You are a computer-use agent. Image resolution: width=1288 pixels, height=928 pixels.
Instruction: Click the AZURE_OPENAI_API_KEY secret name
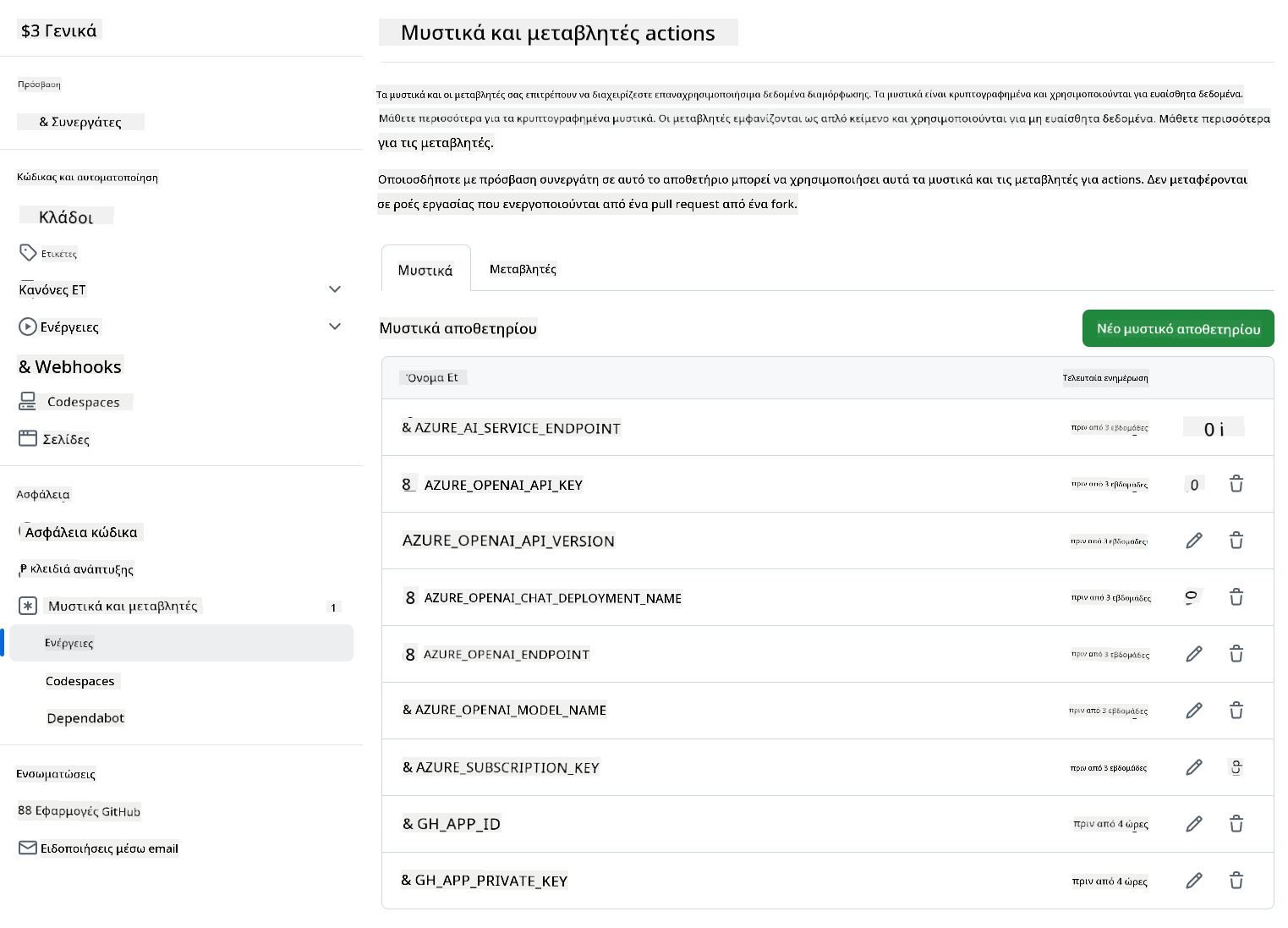tap(503, 485)
